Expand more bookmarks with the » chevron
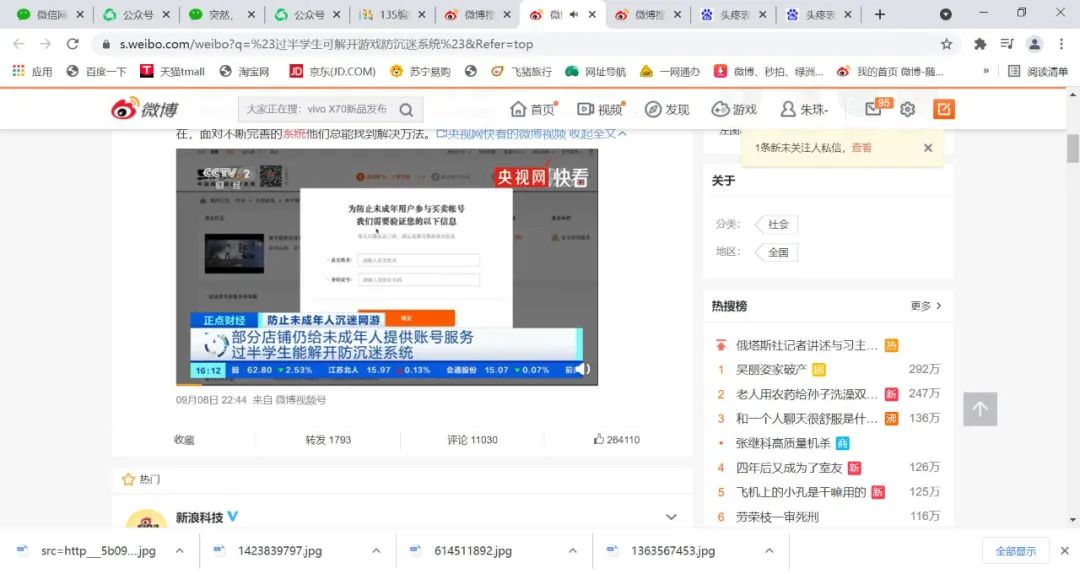 [986, 72]
